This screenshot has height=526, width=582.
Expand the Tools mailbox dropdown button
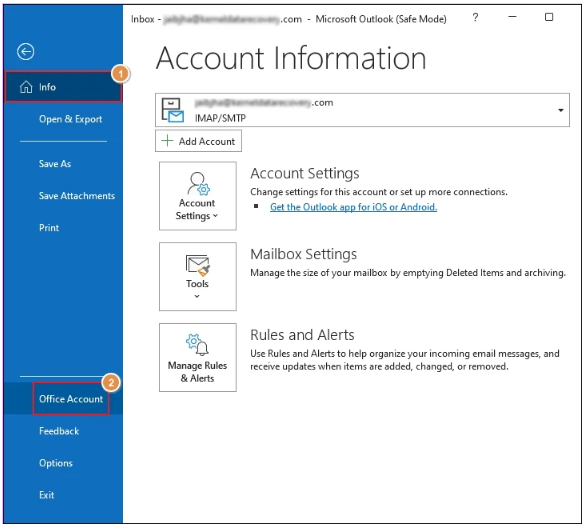[197, 277]
